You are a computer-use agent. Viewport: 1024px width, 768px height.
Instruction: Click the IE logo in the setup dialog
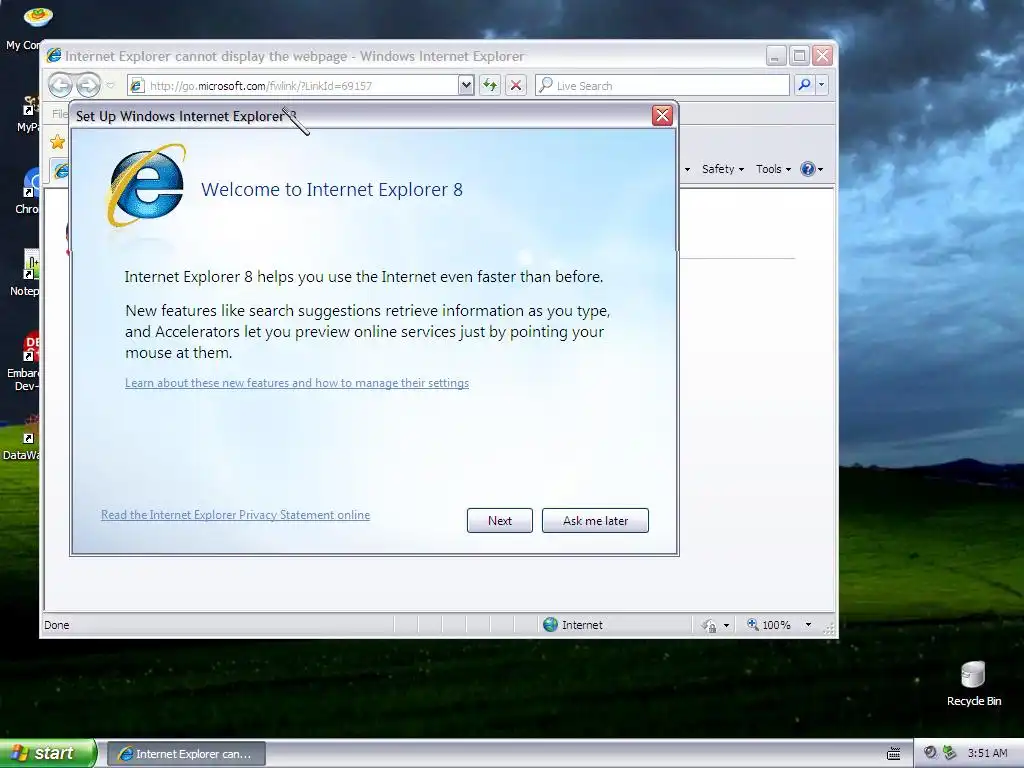146,186
